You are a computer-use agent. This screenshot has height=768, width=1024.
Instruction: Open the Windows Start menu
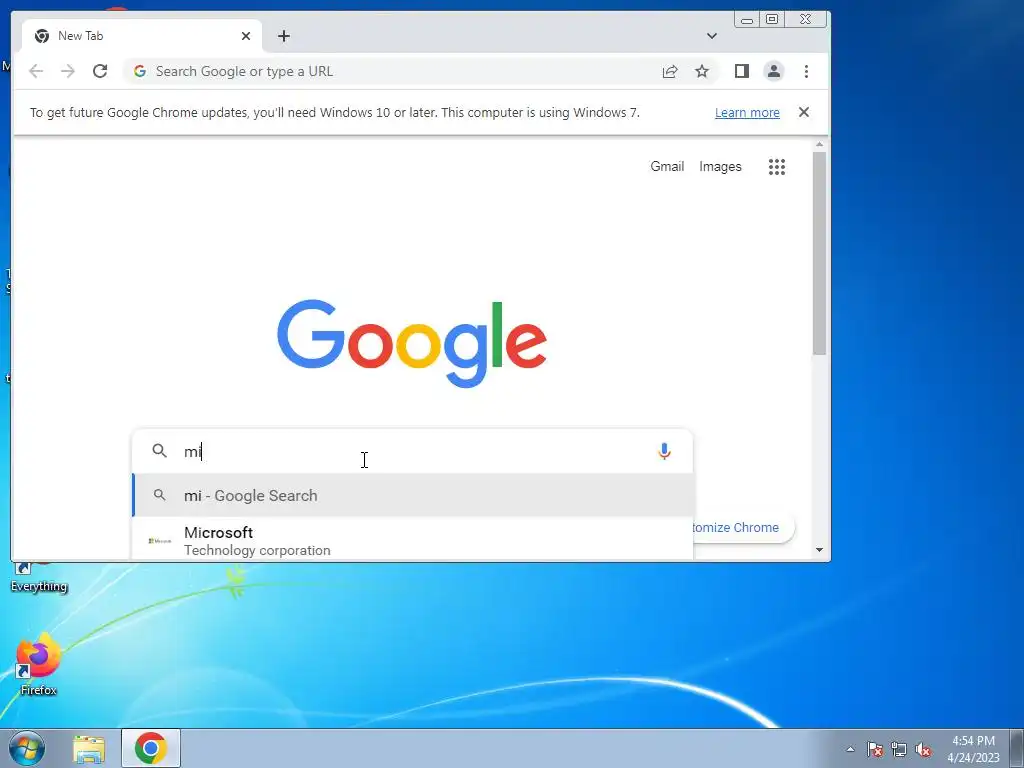click(27, 748)
